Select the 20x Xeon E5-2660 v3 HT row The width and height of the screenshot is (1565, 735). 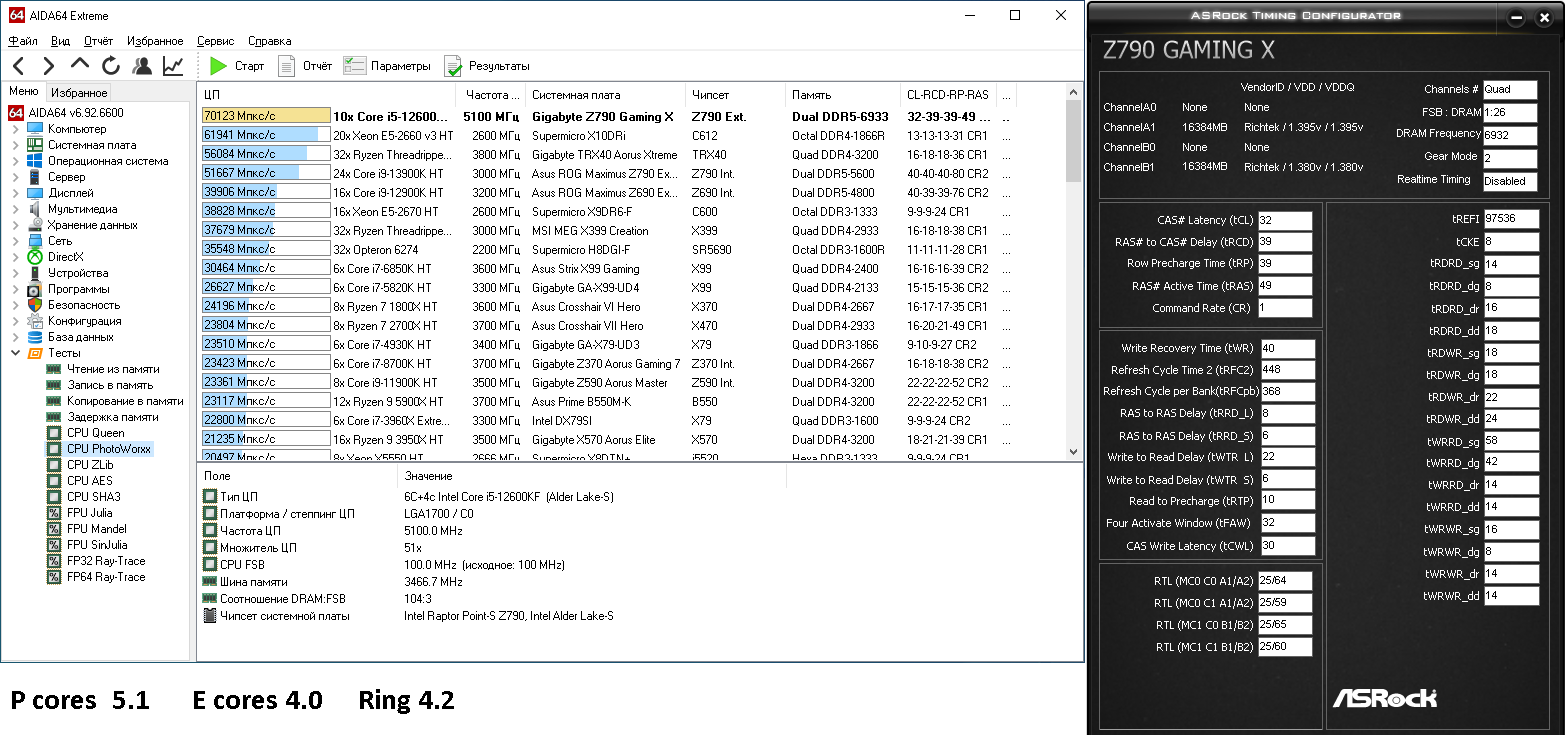pyautogui.click(x=608, y=136)
